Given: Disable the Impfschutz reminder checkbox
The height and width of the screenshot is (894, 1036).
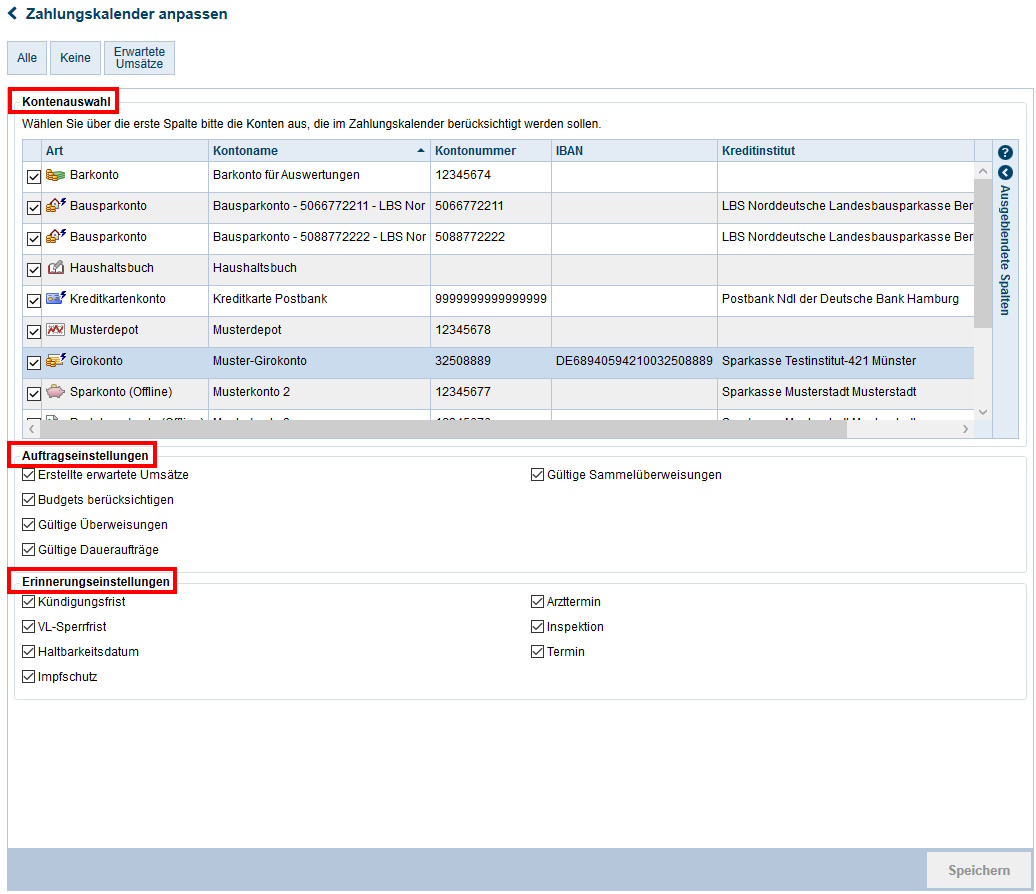Looking at the screenshot, I should pos(29,677).
